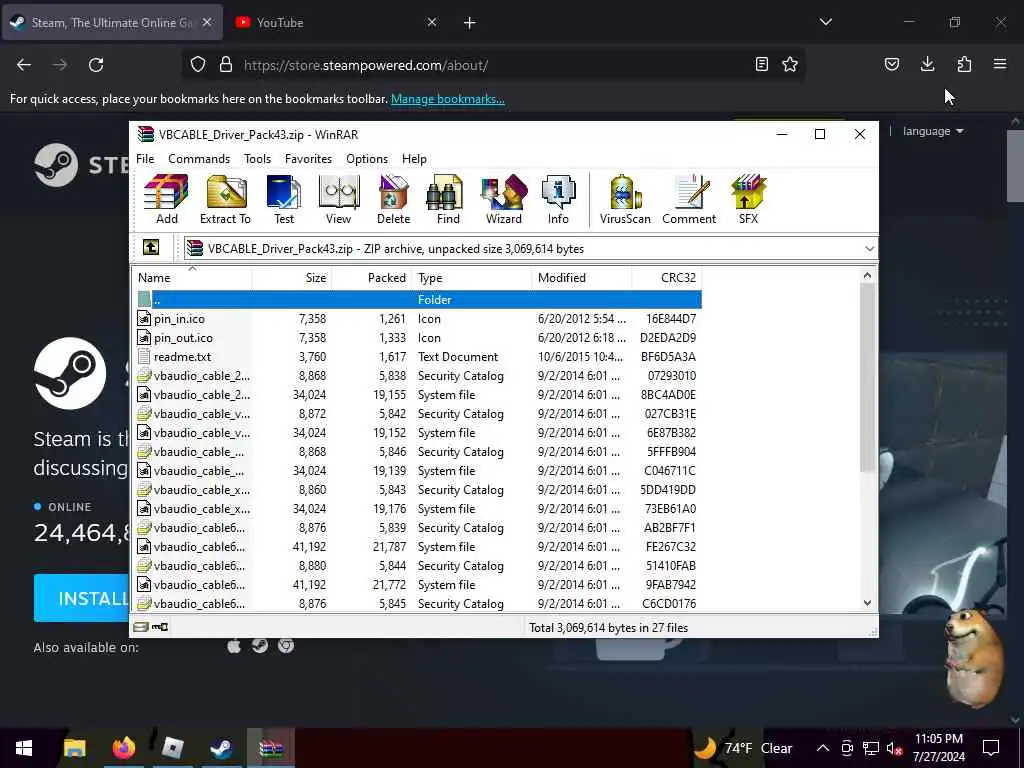Open the Options menu
1024x768 pixels.
tap(367, 159)
